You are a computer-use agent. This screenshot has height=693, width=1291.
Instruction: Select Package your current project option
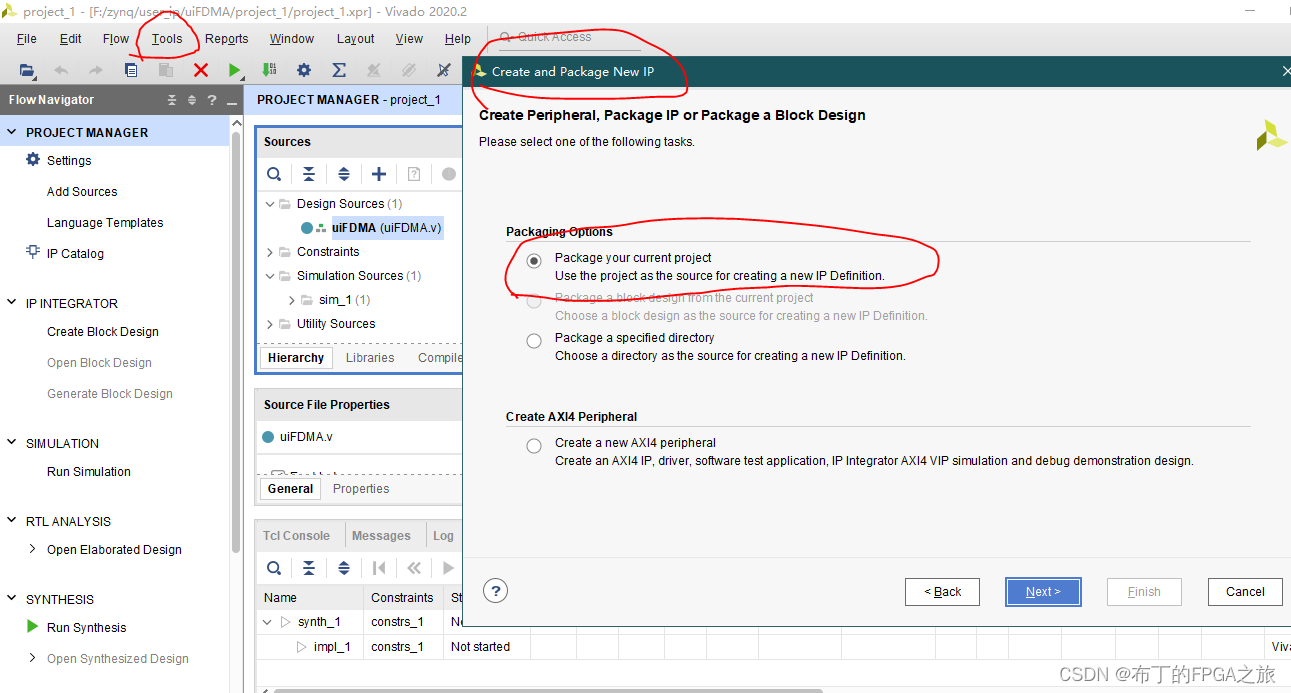point(535,260)
